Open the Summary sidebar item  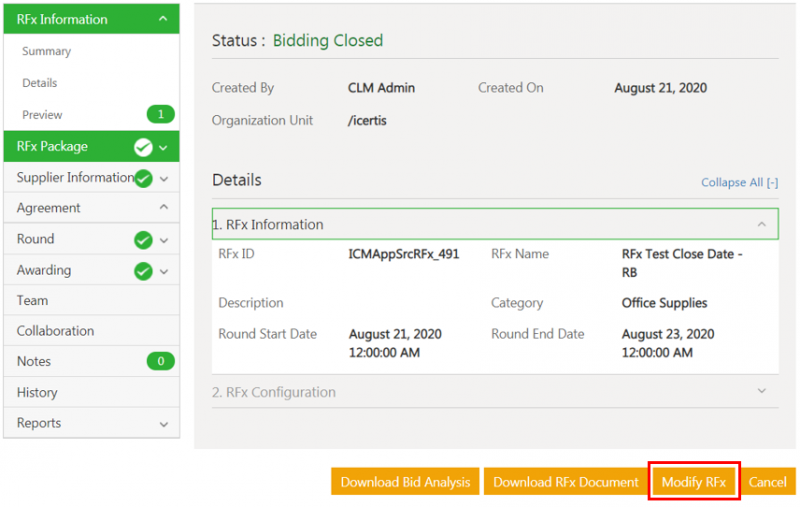click(46, 51)
